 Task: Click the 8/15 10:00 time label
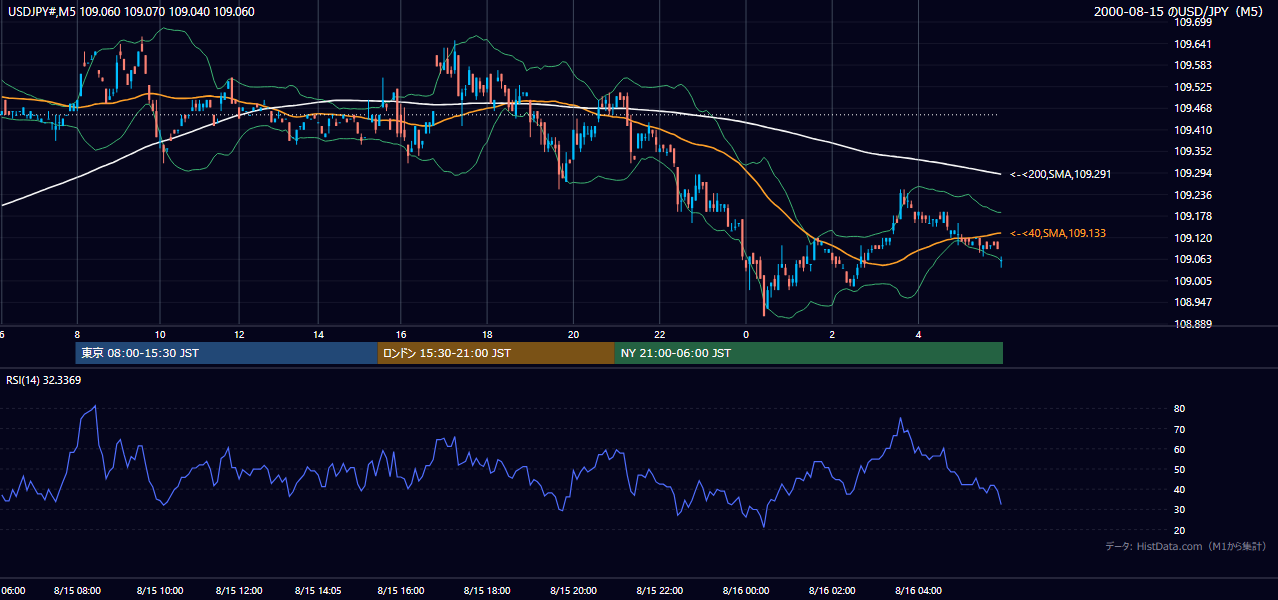pos(160,590)
